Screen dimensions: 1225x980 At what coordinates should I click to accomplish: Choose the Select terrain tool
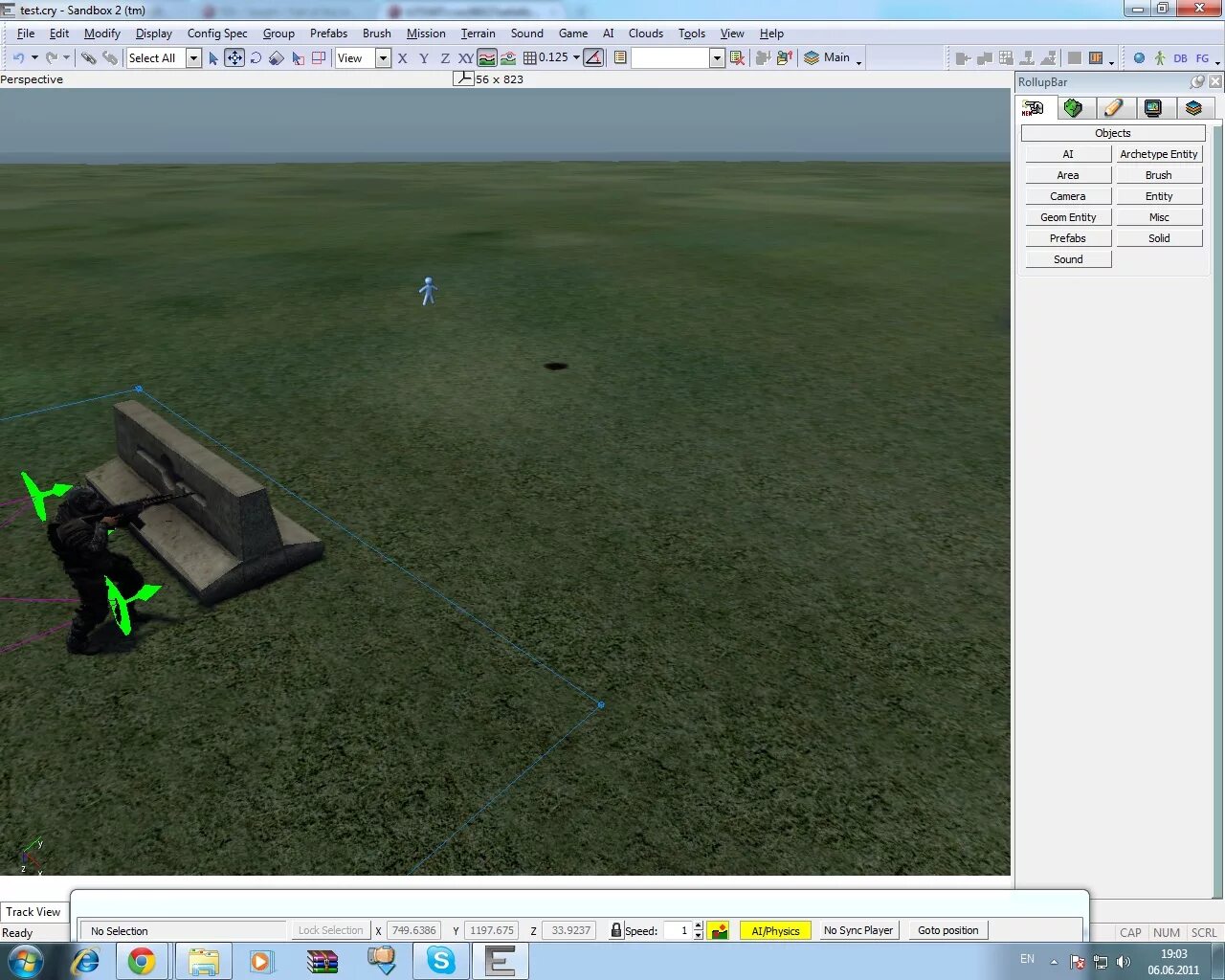pos(298,58)
